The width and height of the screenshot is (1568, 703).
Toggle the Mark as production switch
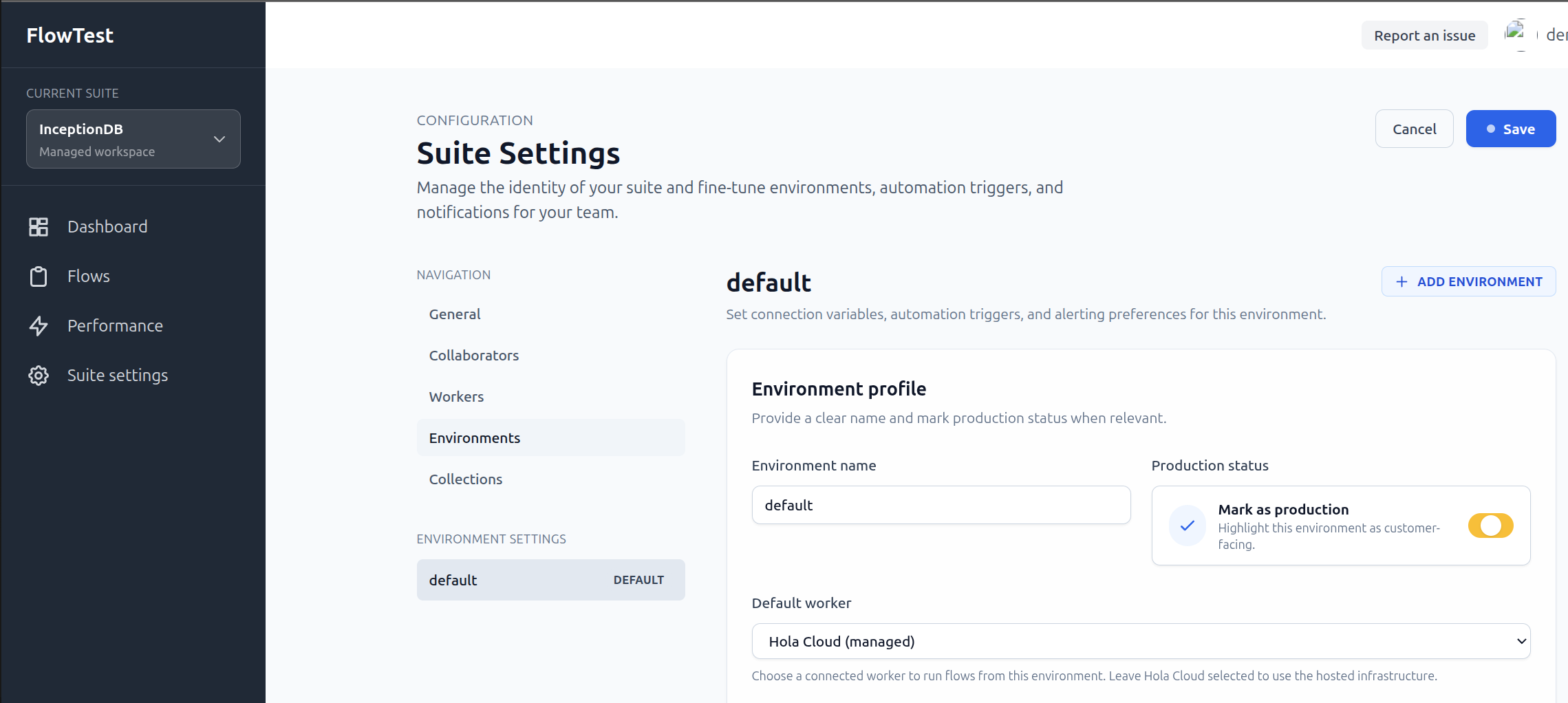(1490, 526)
